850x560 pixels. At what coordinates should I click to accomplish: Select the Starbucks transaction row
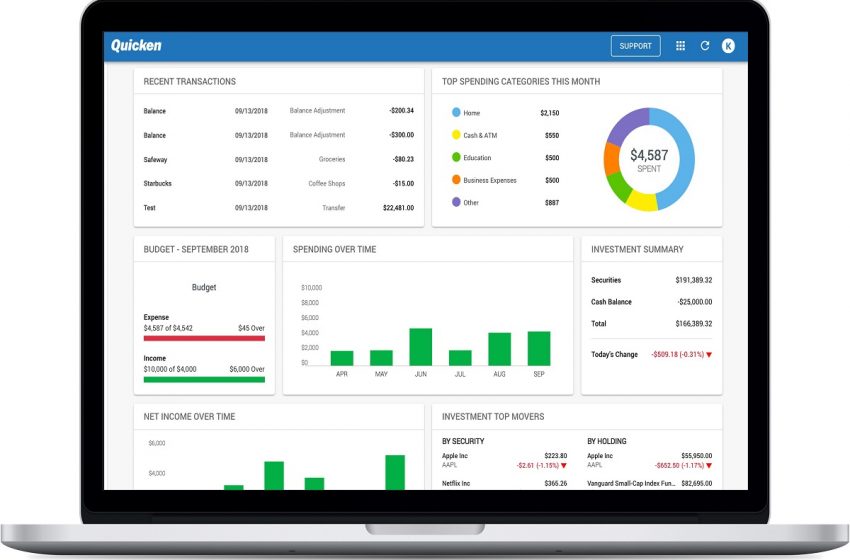[x=279, y=183]
